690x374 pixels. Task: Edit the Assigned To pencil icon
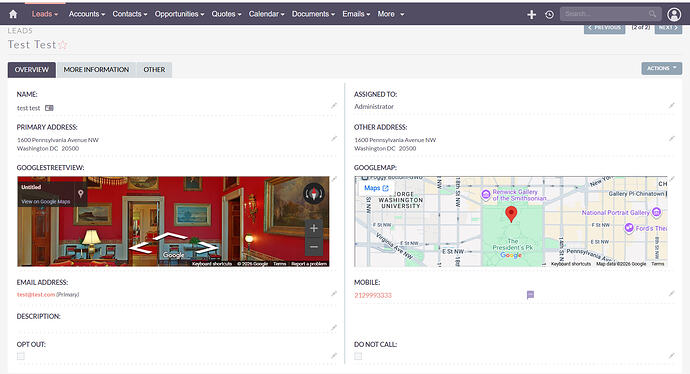pyautogui.click(x=672, y=105)
